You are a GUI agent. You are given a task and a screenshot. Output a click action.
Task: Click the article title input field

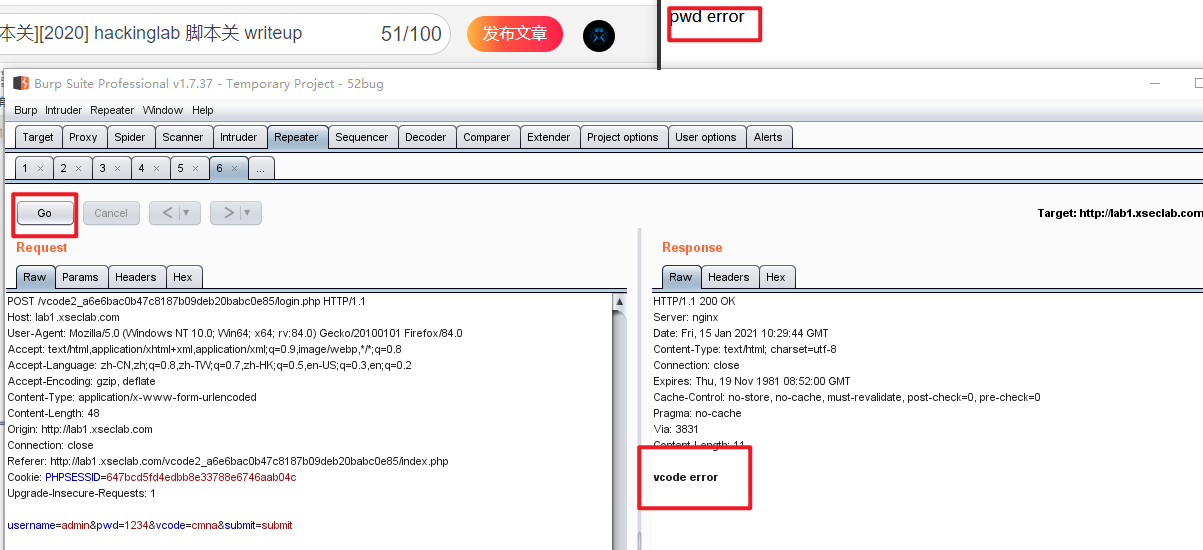[225, 34]
